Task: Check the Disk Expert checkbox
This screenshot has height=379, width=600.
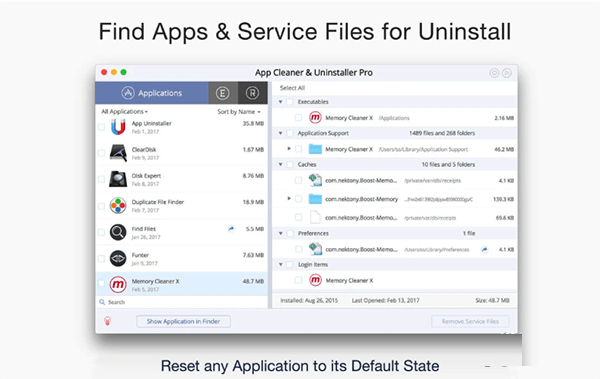Action: (x=101, y=179)
